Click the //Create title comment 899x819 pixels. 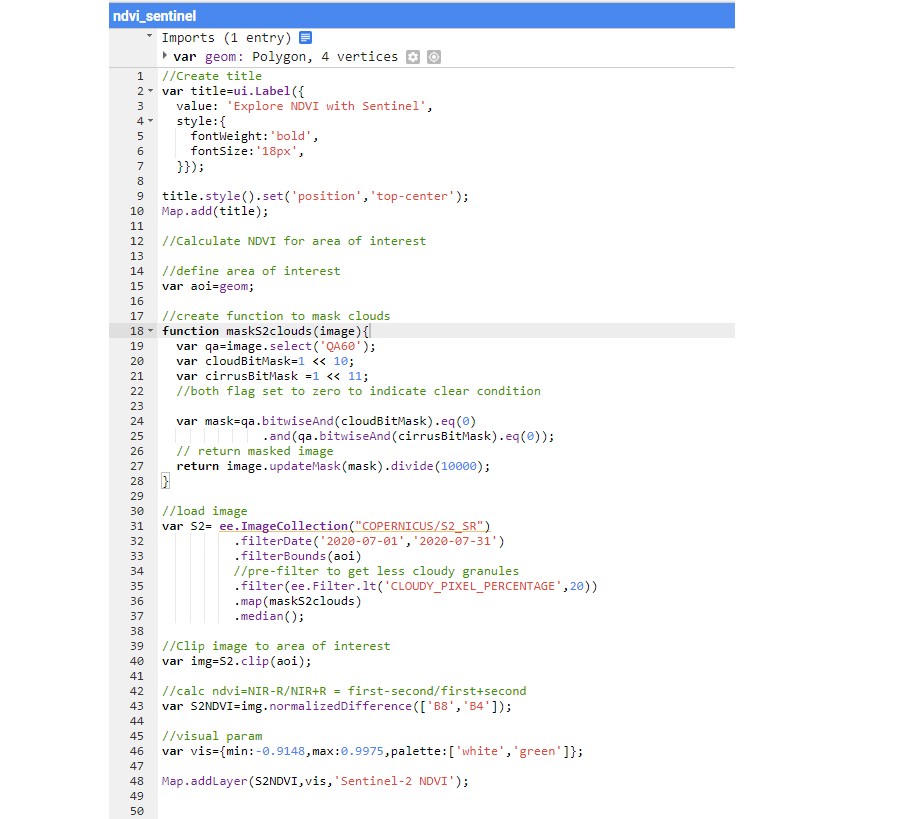tap(212, 76)
